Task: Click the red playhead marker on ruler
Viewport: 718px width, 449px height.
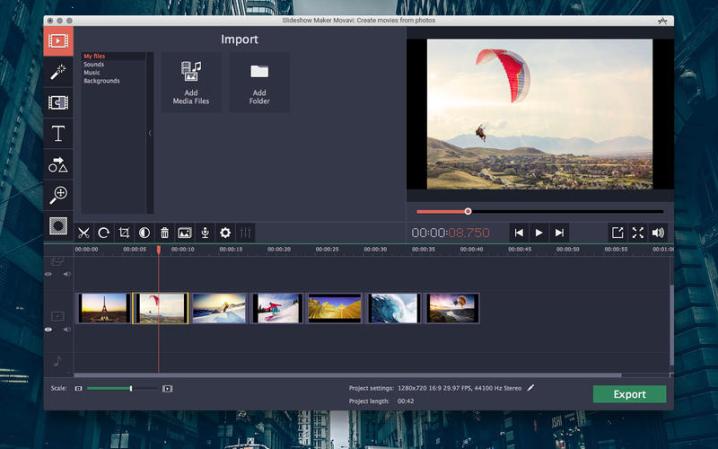Action: click(158, 250)
